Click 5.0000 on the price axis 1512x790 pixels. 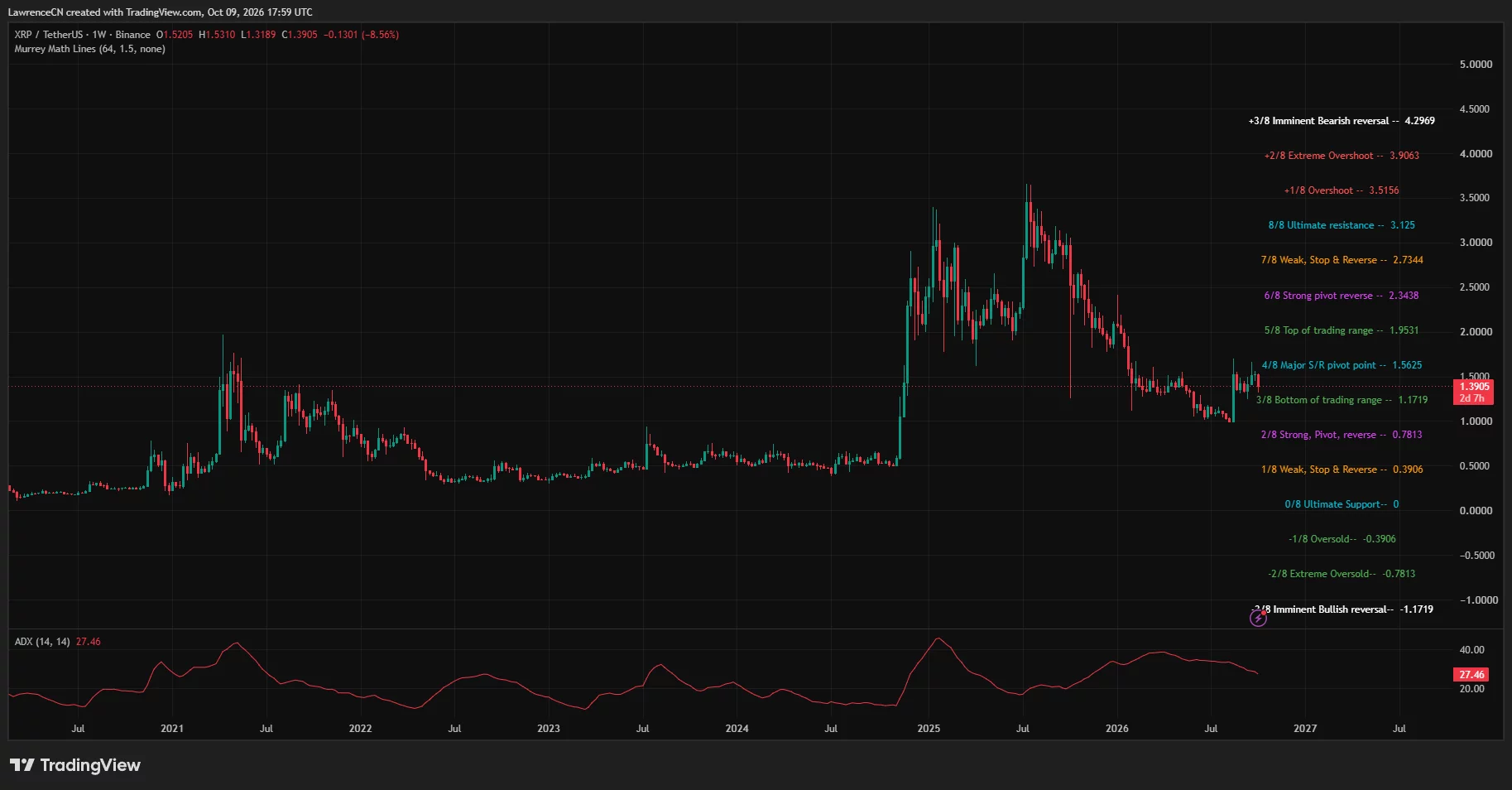[x=1476, y=65]
